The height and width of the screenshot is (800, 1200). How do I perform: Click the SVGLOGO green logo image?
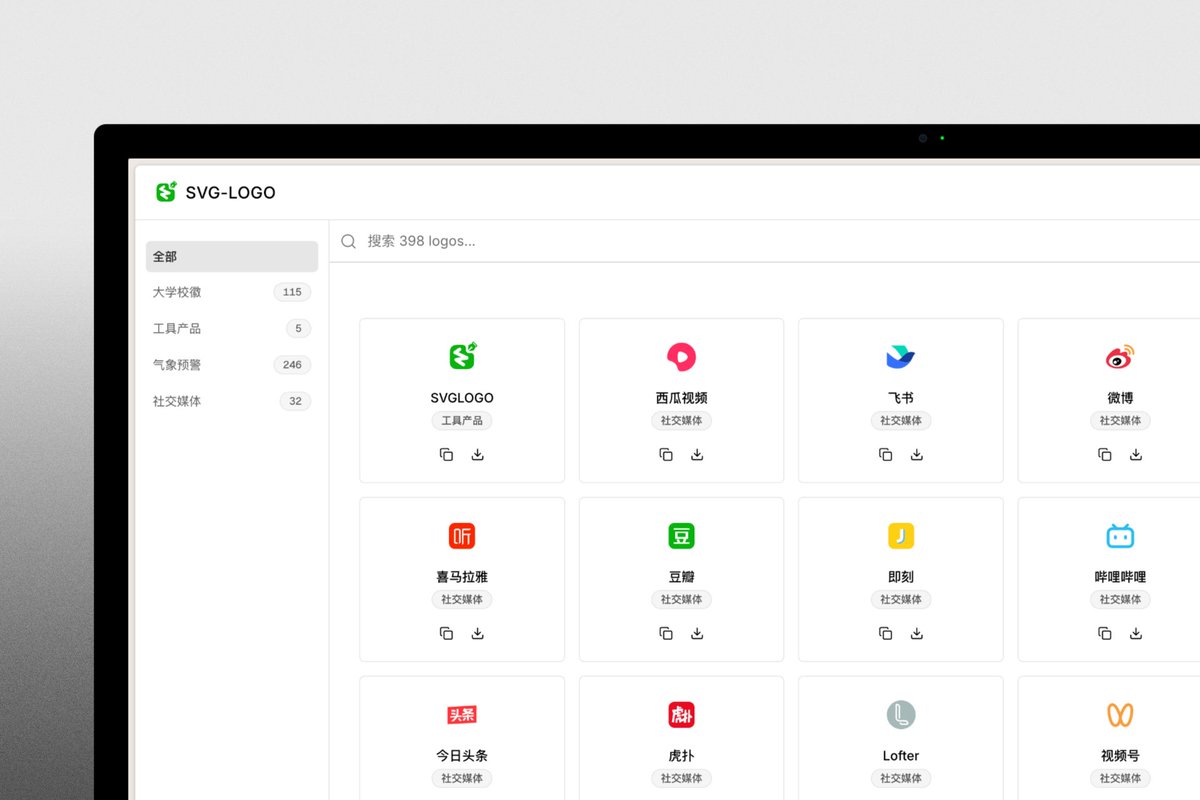(x=462, y=356)
